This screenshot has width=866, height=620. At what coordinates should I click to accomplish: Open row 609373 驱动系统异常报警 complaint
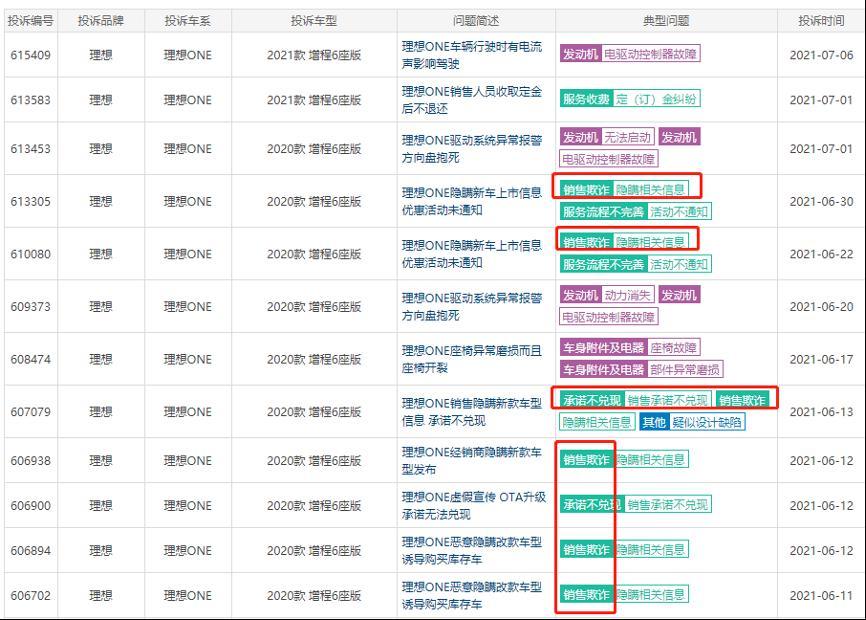click(x=472, y=306)
